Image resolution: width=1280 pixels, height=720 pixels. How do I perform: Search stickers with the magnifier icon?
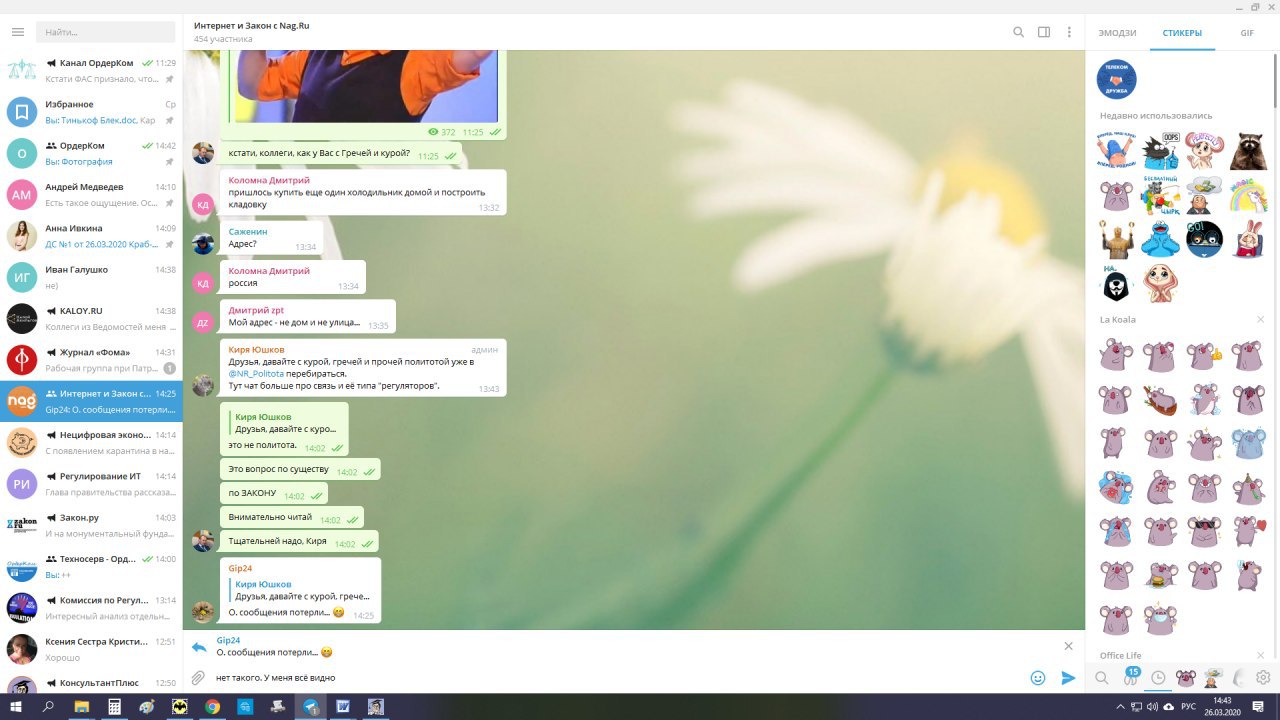(1101, 678)
